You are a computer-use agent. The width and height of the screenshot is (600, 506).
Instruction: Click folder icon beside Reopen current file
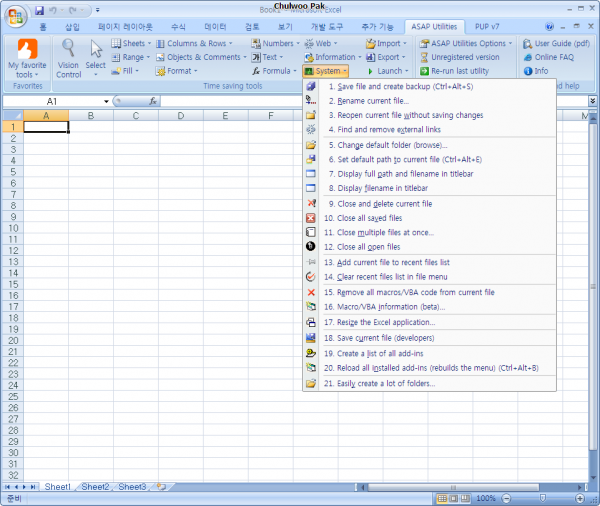(311, 115)
